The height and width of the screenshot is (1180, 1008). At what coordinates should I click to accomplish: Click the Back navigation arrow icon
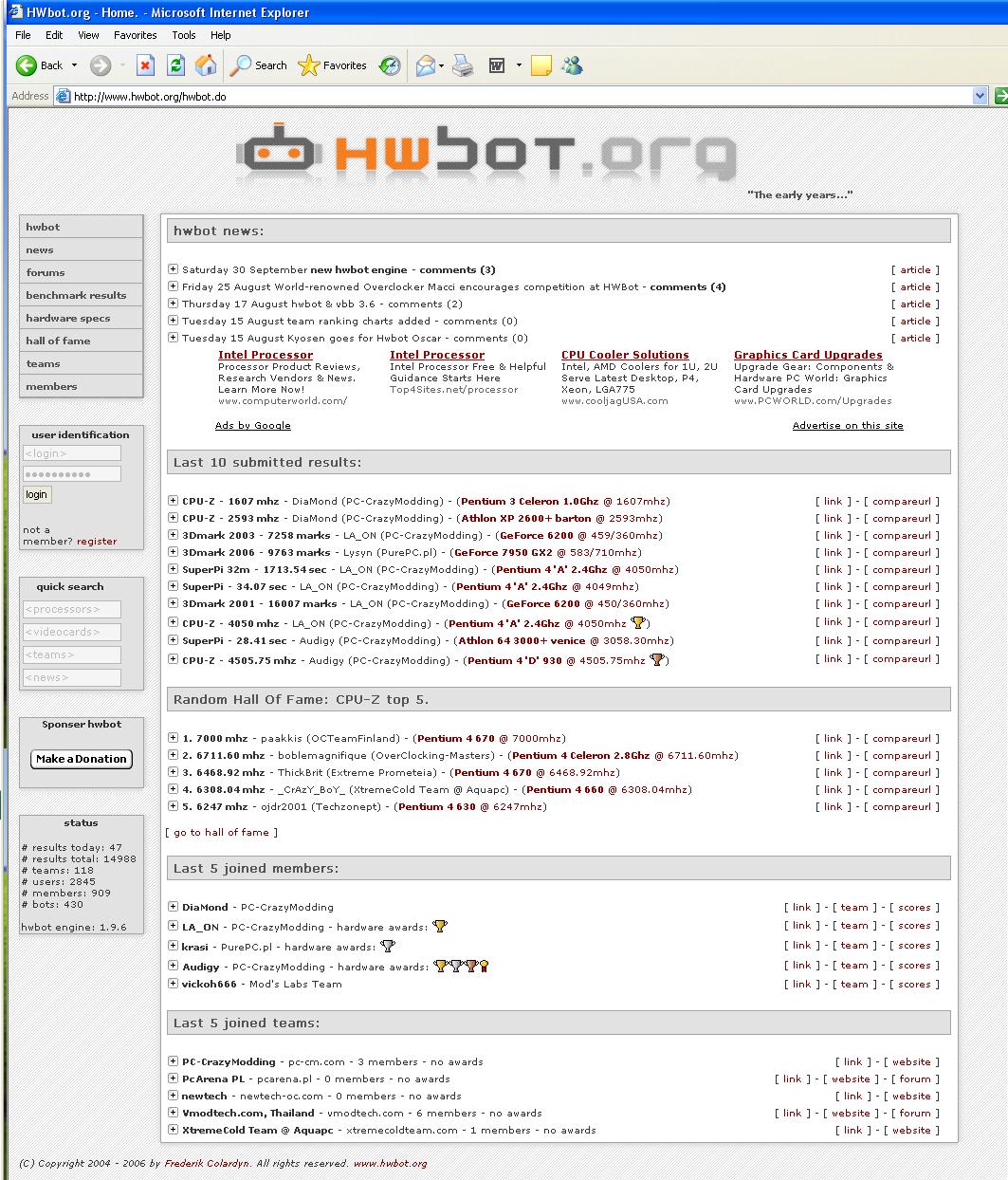click(x=27, y=65)
